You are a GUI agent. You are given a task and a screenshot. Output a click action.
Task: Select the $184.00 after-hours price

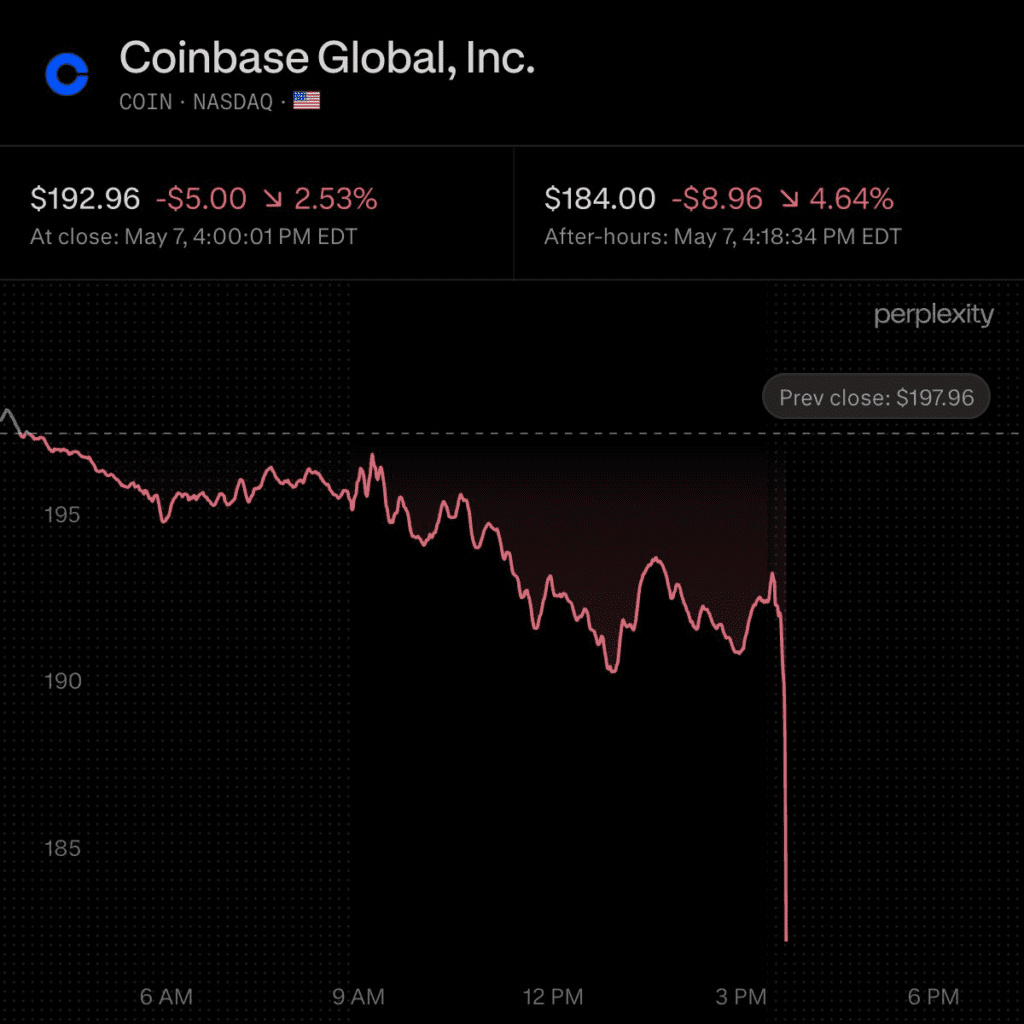tap(600, 199)
